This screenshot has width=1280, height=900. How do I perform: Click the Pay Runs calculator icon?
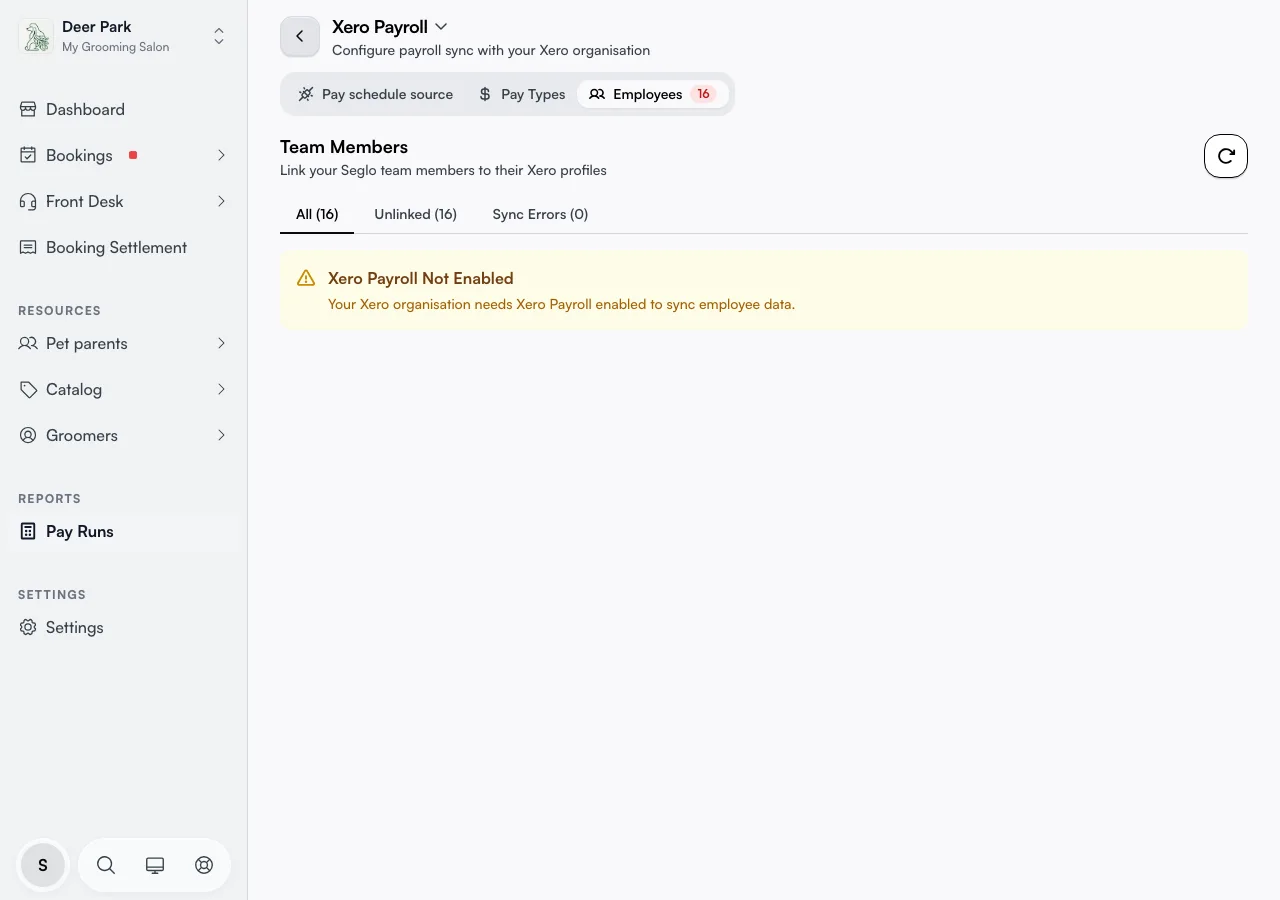point(28,531)
